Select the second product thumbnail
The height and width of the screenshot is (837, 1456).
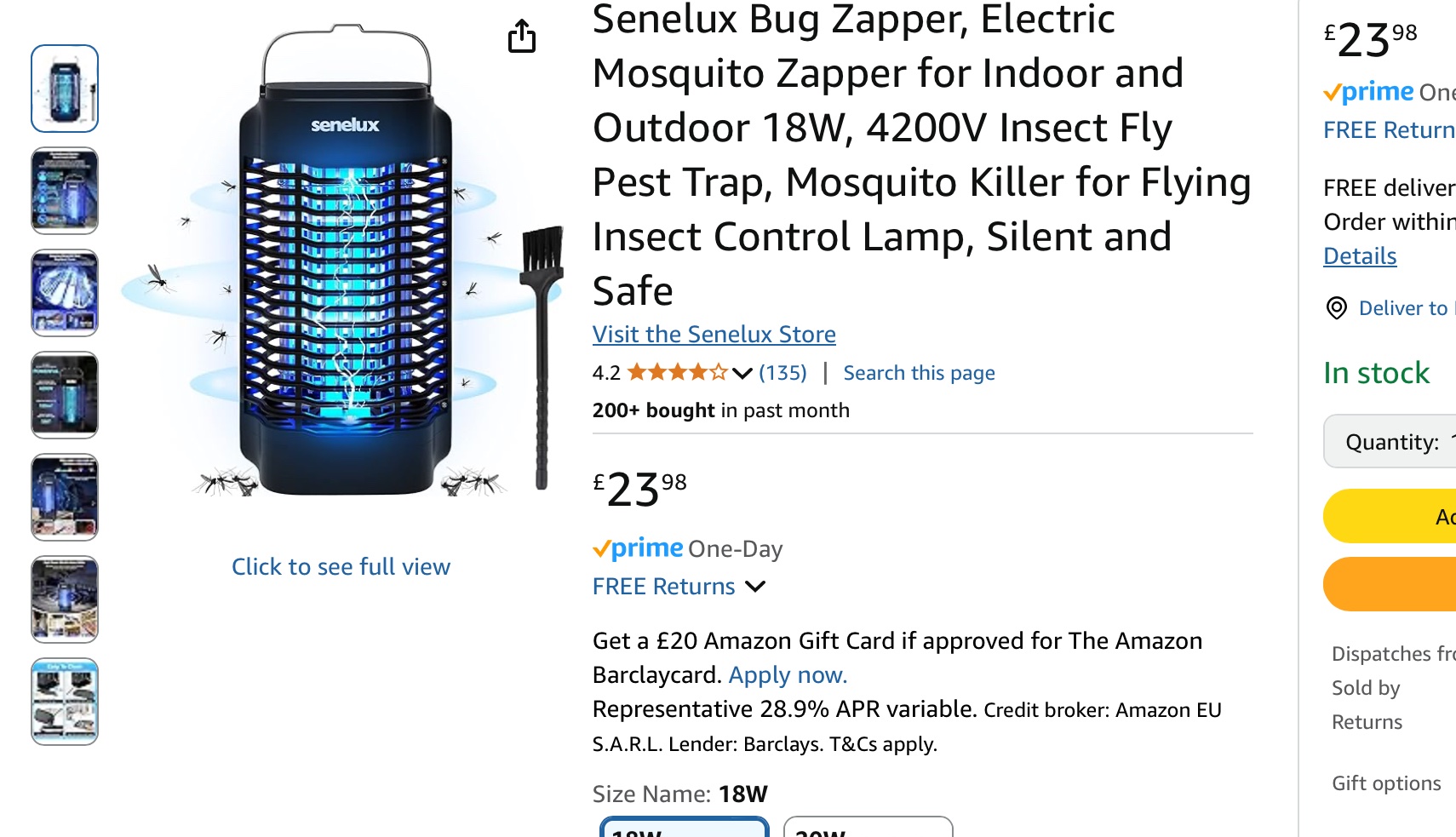(65, 191)
